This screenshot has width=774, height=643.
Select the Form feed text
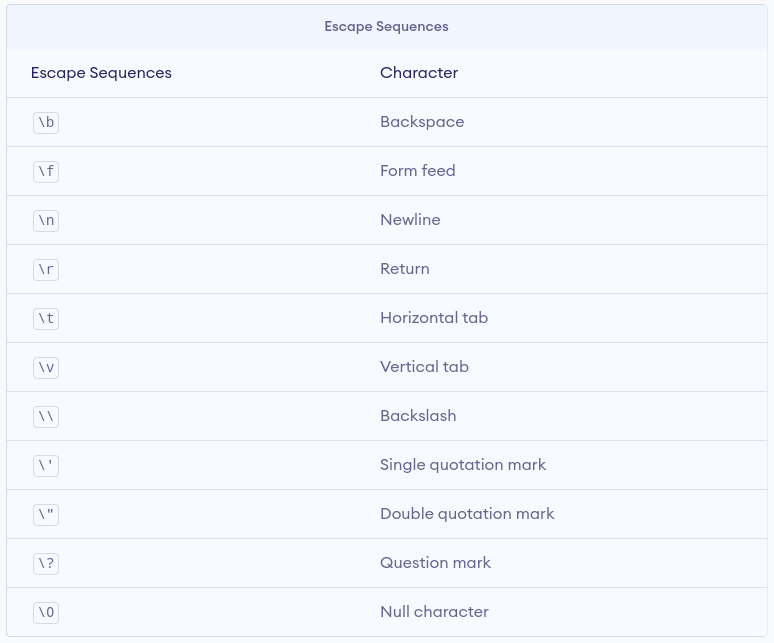[x=417, y=171]
